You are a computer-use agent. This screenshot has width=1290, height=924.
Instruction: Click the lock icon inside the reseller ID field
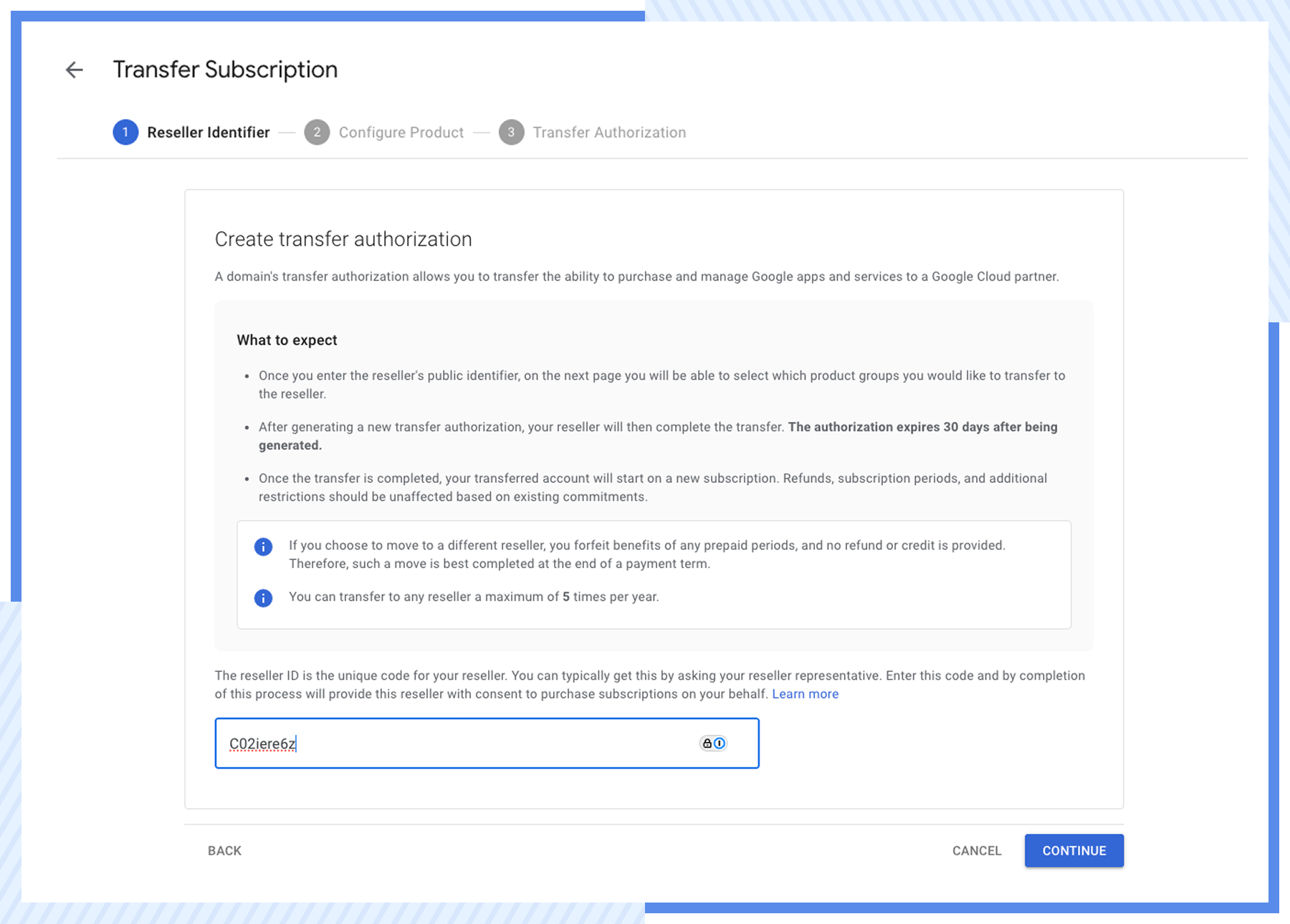(707, 743)
